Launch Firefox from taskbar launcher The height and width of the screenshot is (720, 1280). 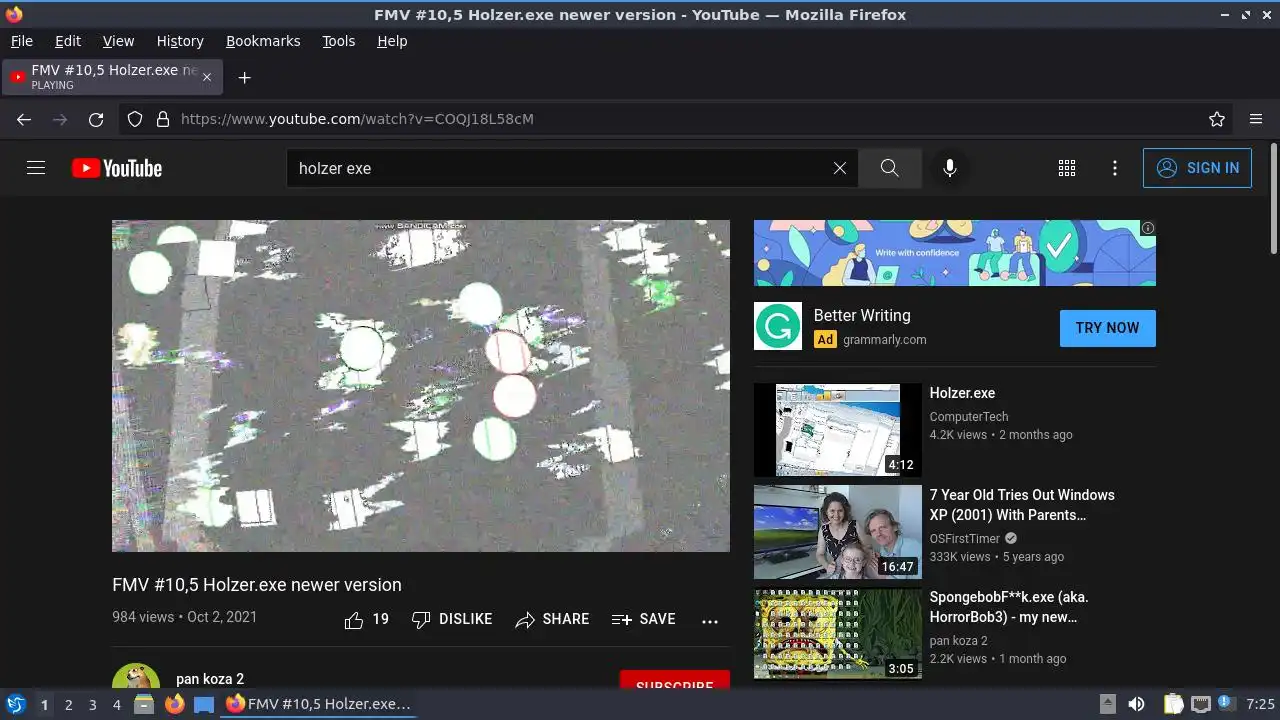click(174, 704)
